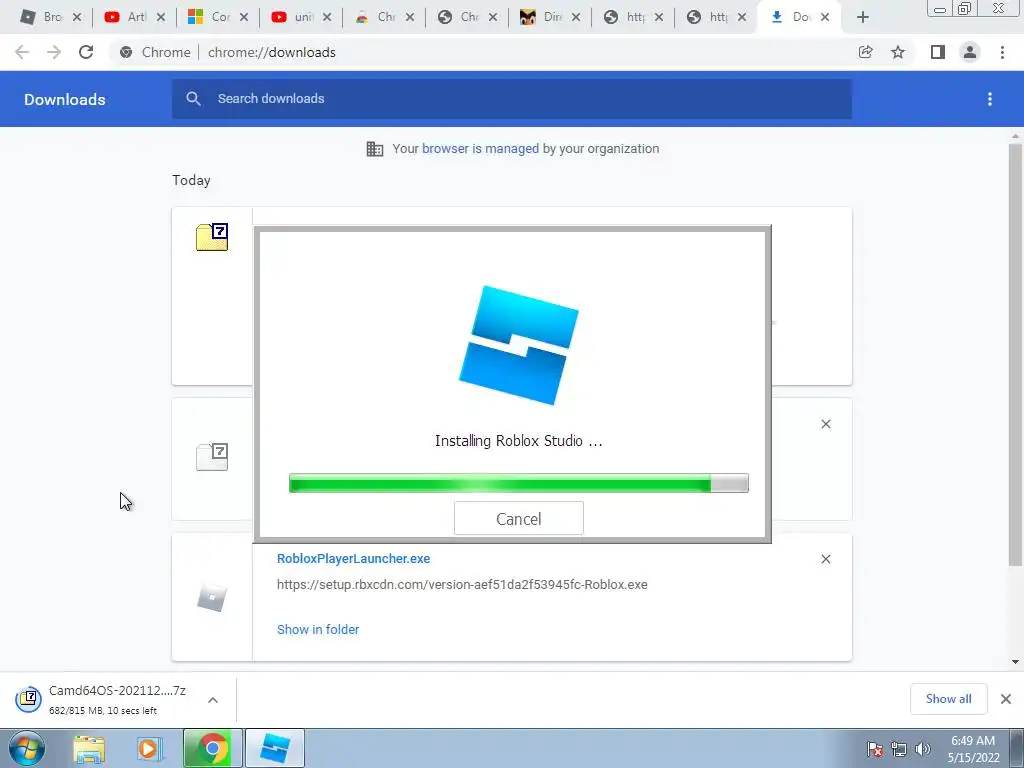Reload the downloads page

(86, 52)
